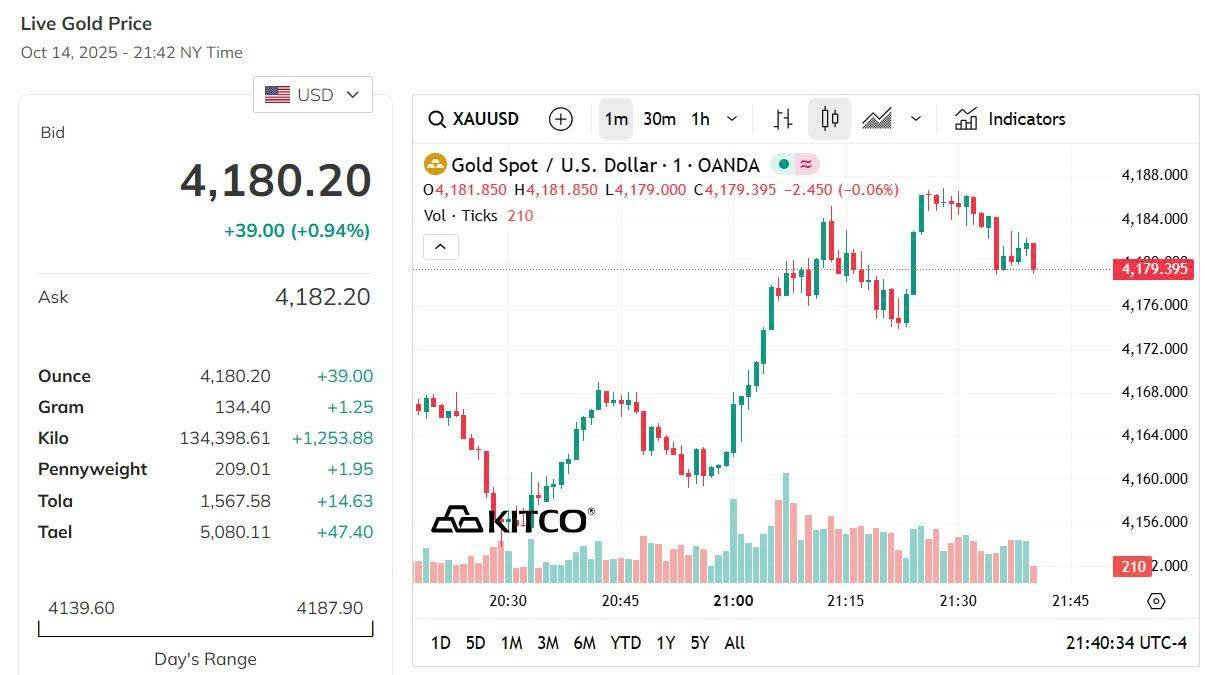
Task: Expand the timeframe dropdown chevron next to 1h
Action: (731, 119)
